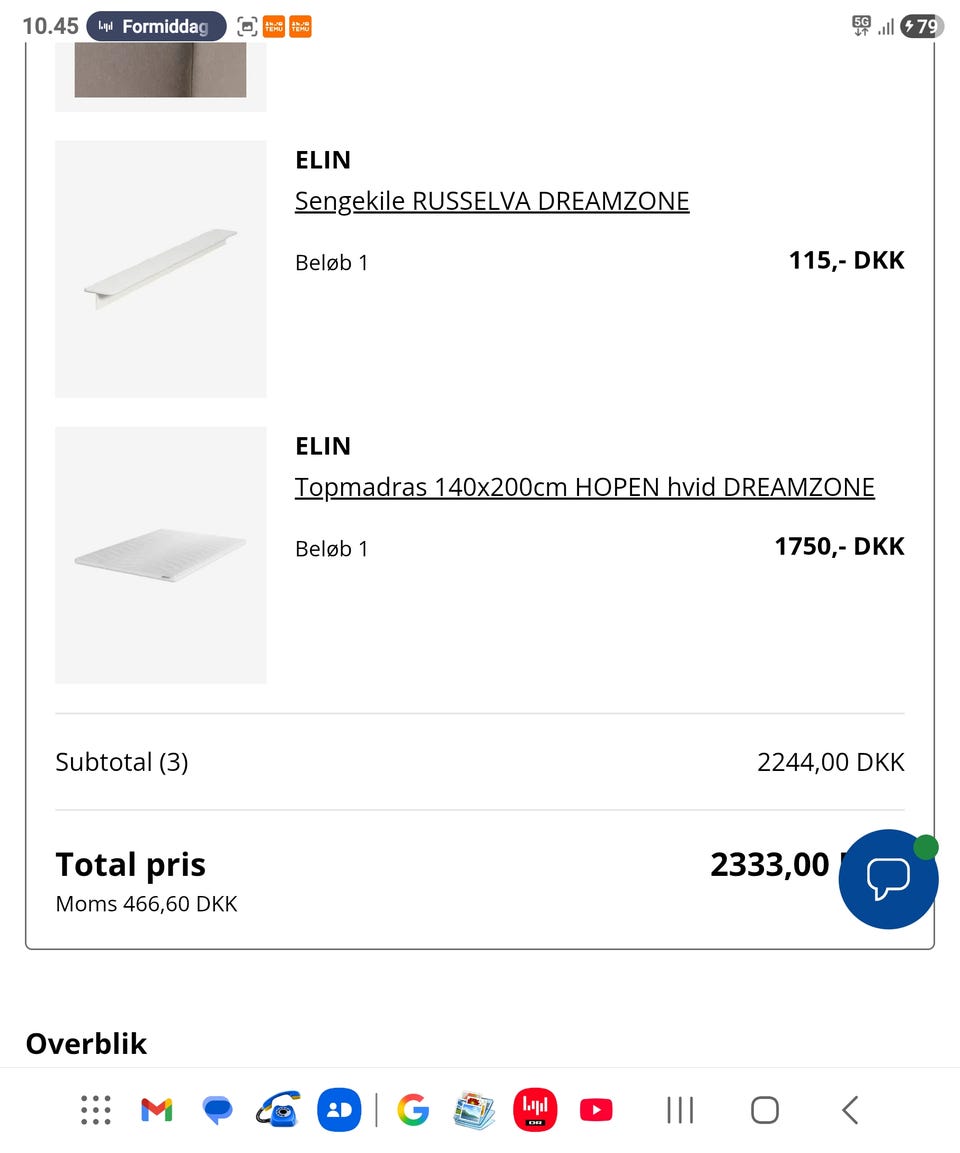Screen dimensions: 960x1153
Task: Open the Gmail app
Action: pos(156,1110)
